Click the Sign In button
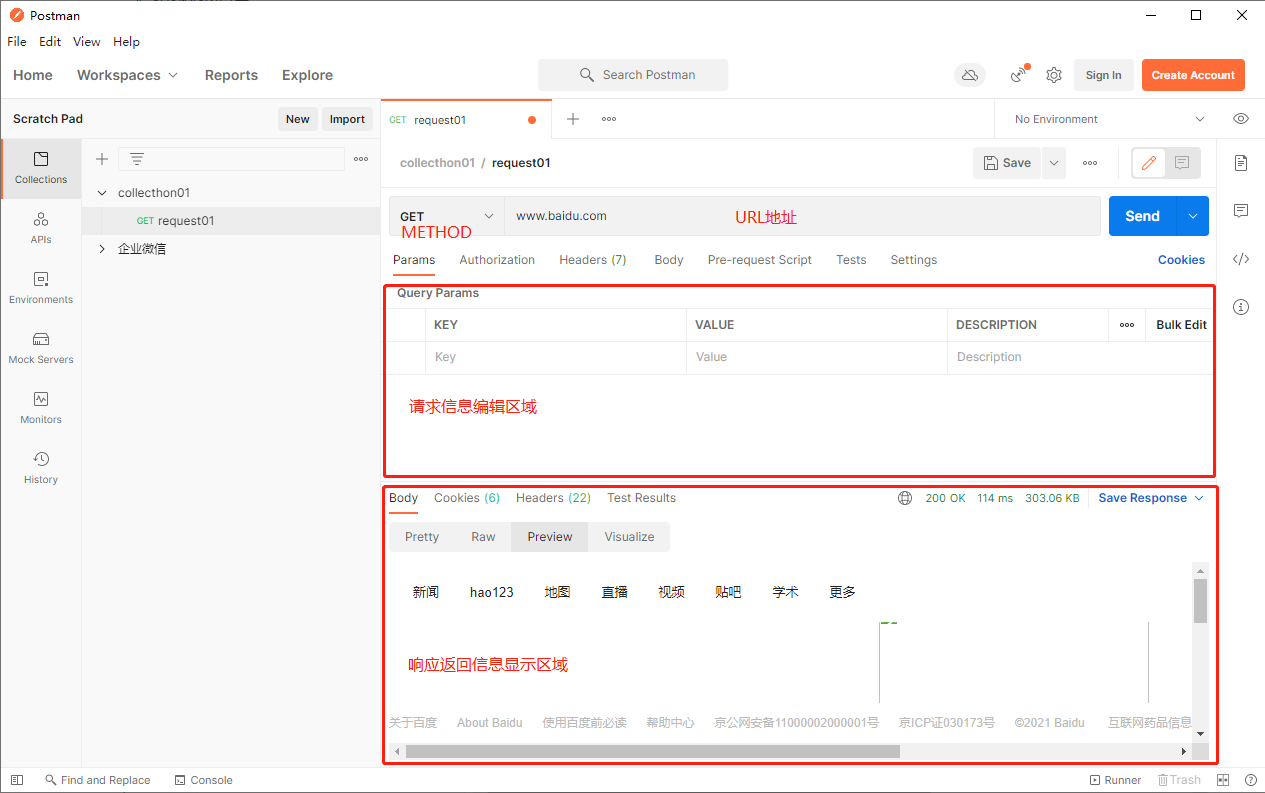1265x793 pixels. (x=1103, y=75)
